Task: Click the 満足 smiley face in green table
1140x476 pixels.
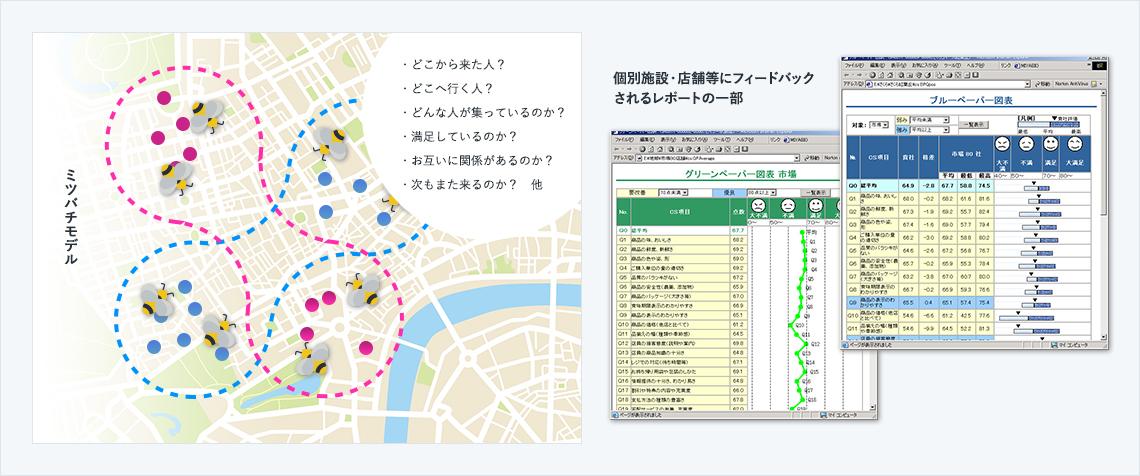Action: [816, 205]
